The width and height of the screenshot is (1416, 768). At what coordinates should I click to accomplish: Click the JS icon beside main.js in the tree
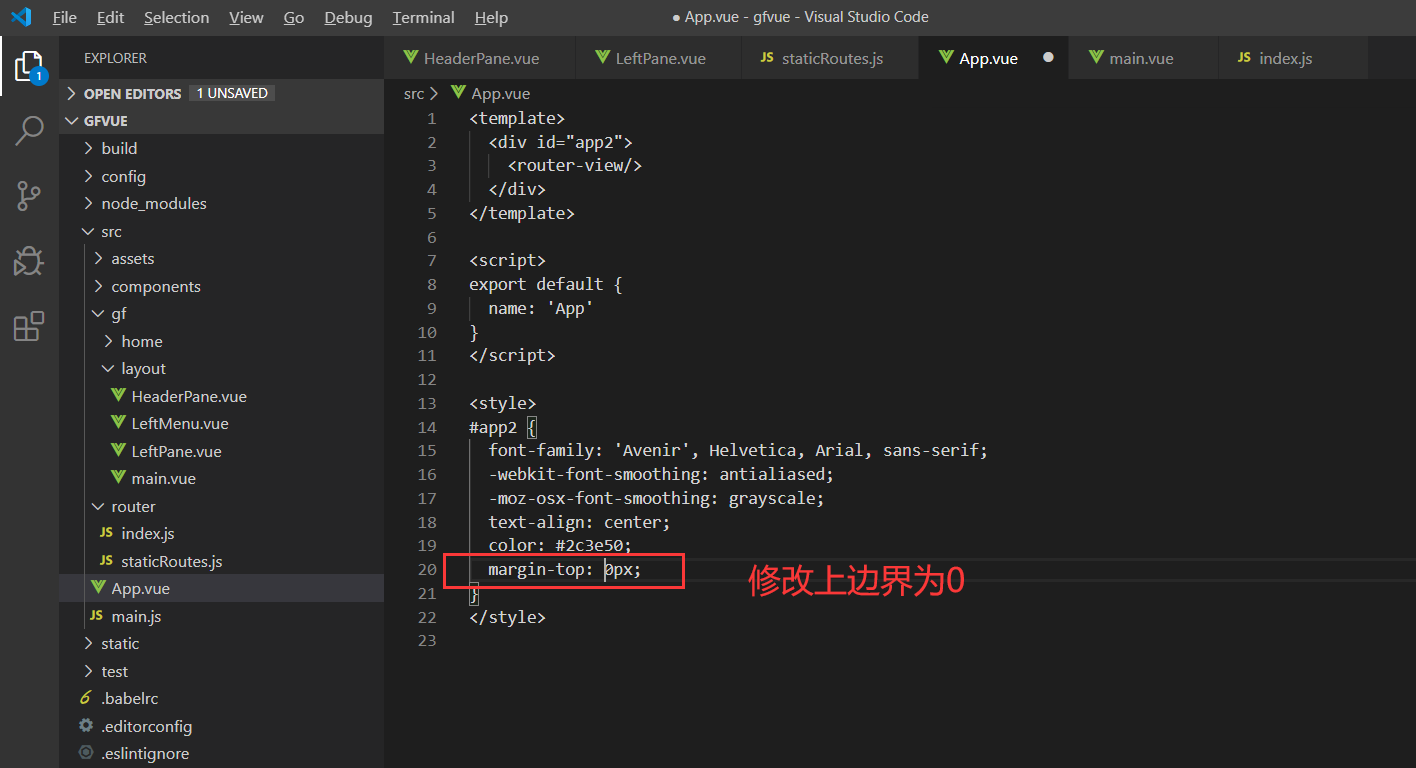[x=97, y=616]
